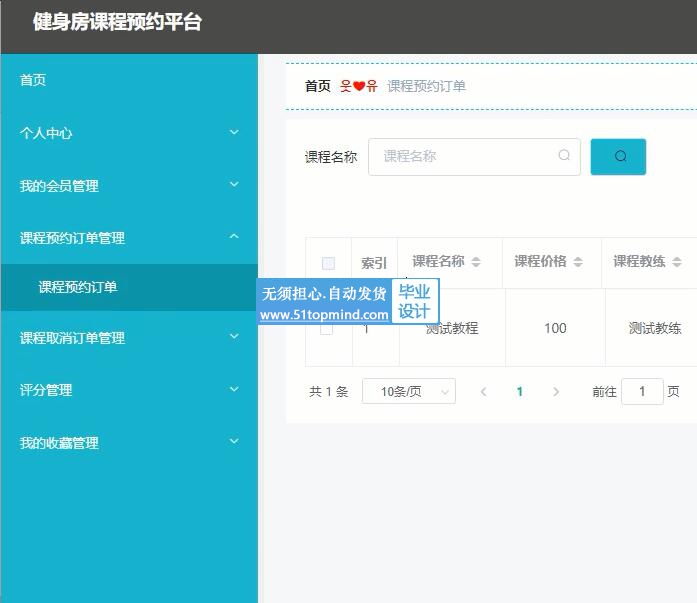Click the blue search button
The width and height of the screenshot is (697, 603).
(618, 156)
